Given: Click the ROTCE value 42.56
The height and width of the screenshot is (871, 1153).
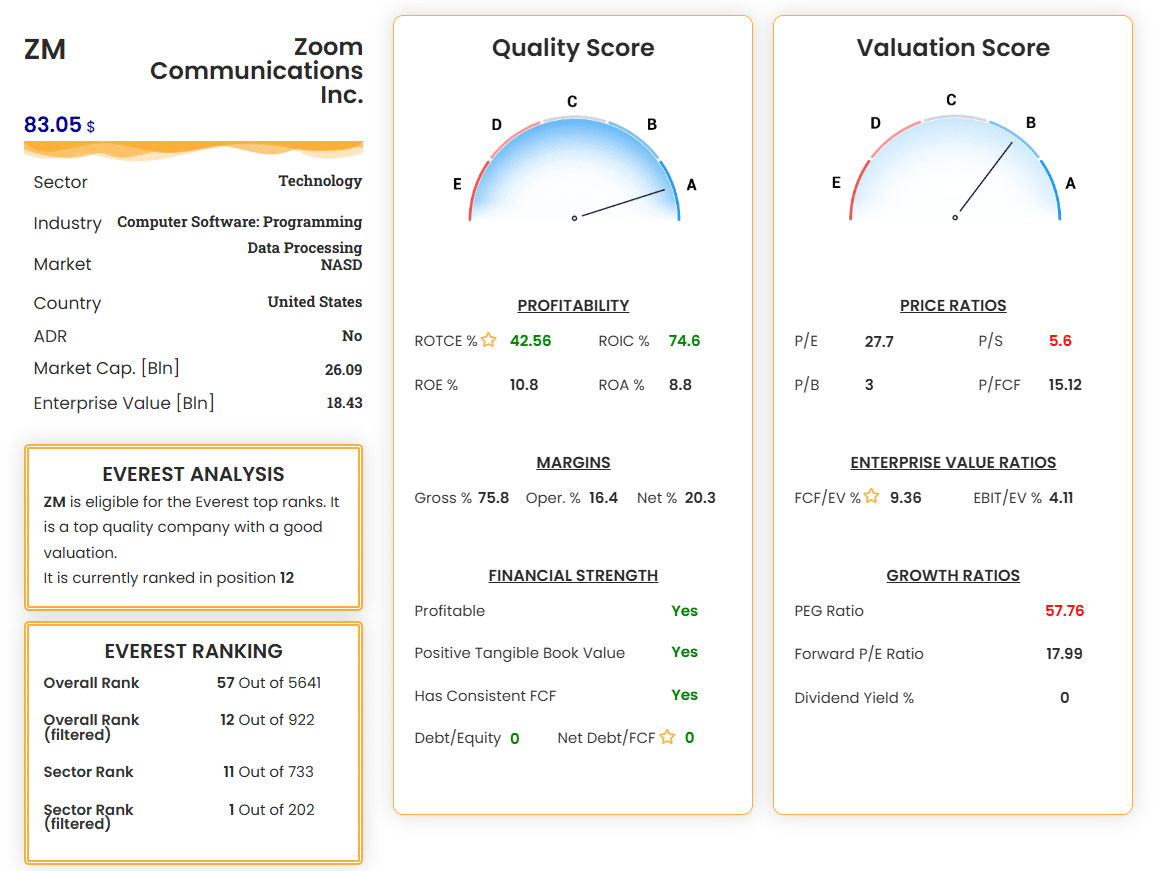Looking at the screenshot, I should tap(530, 341).
